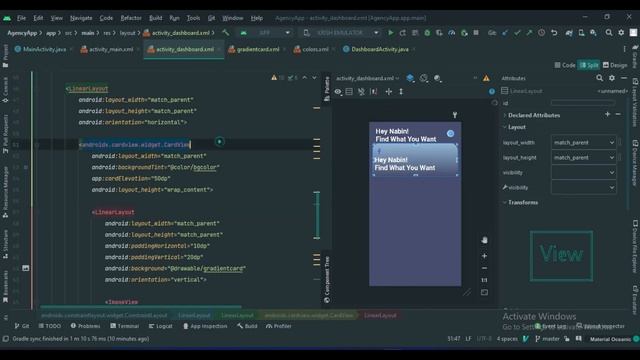Open the Tools menu
The height and width of the screenshot is (360, 640).
tap(193, 18)
